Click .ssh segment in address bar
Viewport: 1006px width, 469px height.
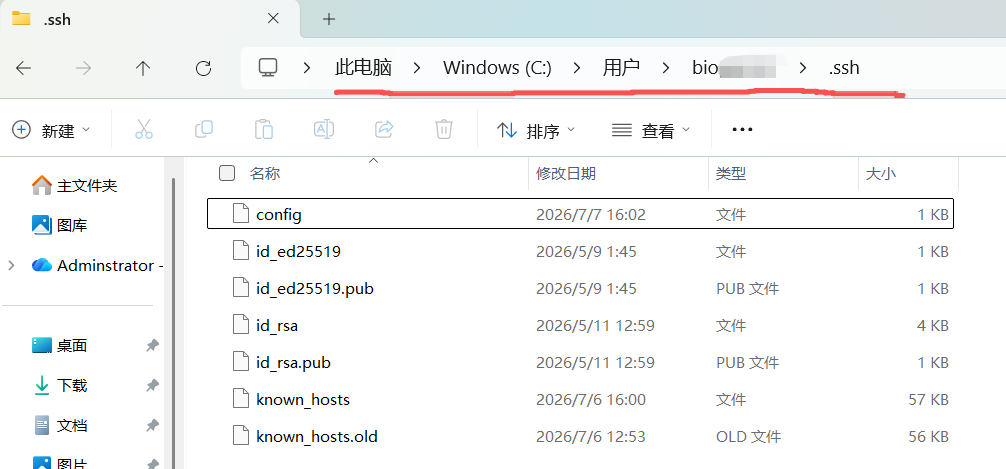tap(844, 67)
